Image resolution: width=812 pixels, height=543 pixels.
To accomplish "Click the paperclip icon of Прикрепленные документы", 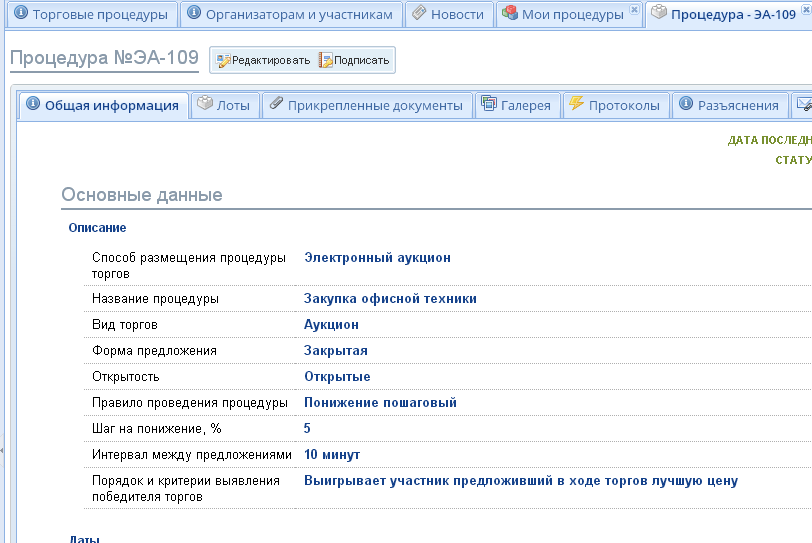I will pyautogui.click(x=277, y=104).
